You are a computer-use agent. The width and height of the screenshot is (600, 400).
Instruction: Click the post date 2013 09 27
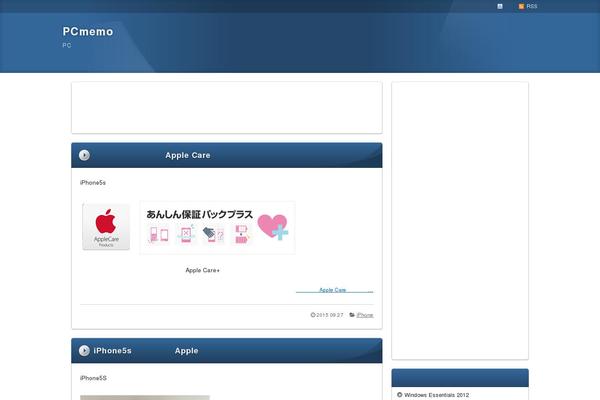point(330,315)
